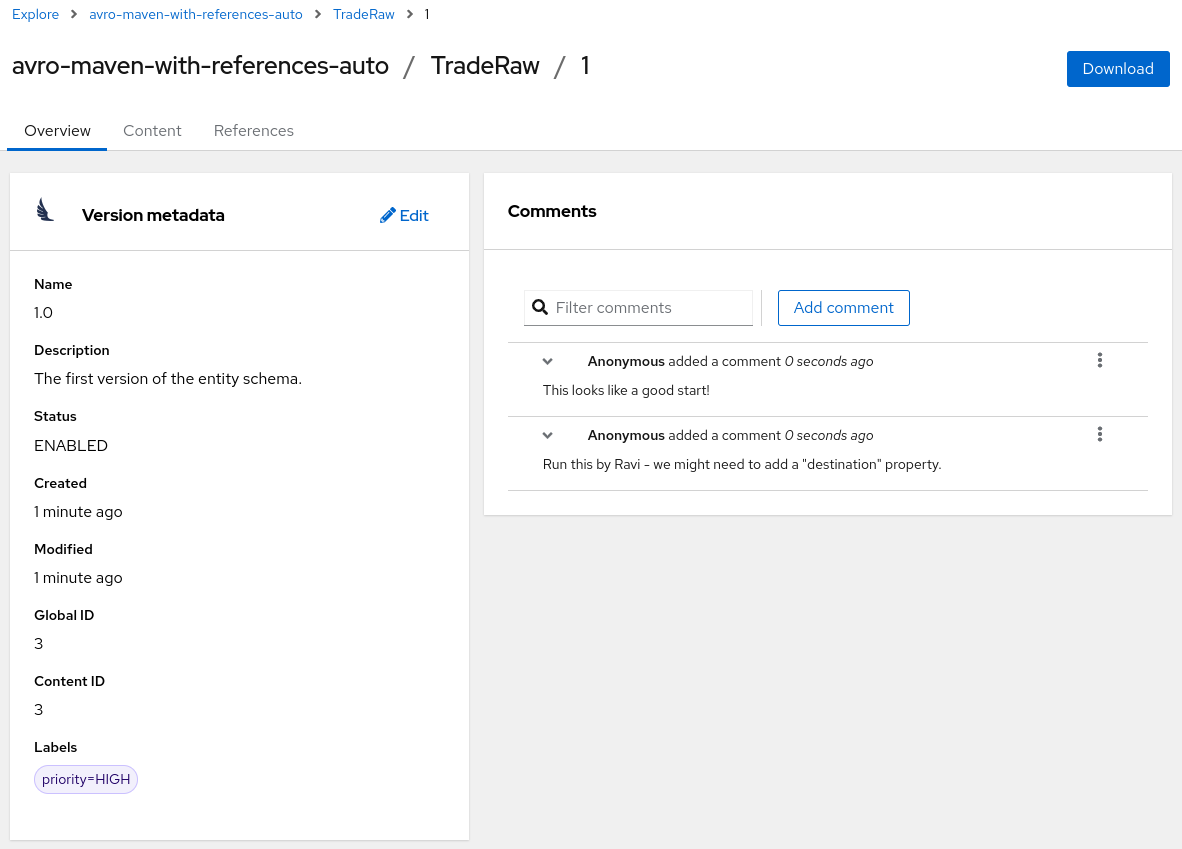
Task: Collapse the comment mentioning a destination property
Action: (547, 435)
